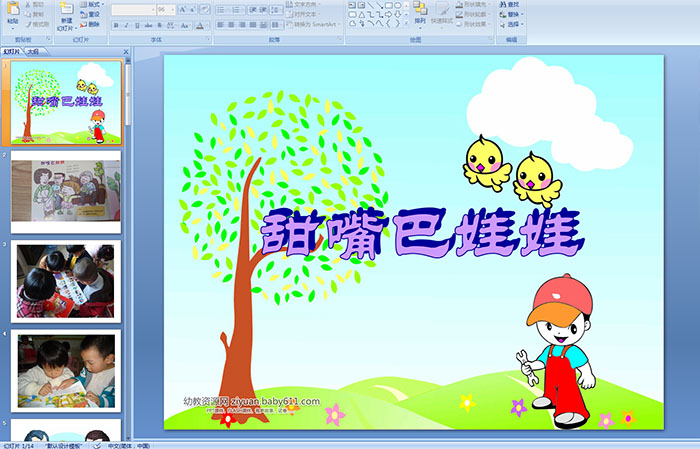The height and width of the screenshot is (449, 700).
Task: Open the Font group dialog launcher
Action: coord(208,39)
